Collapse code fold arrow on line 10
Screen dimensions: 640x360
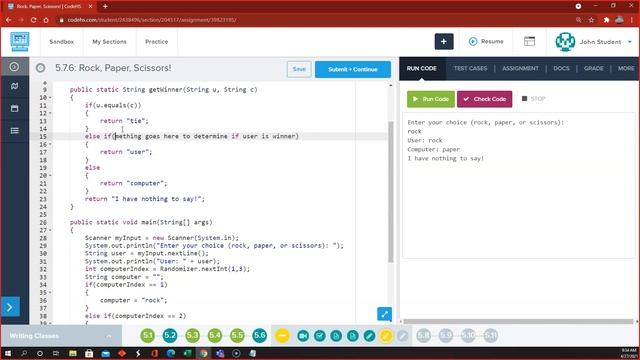(x=50, y=98)
